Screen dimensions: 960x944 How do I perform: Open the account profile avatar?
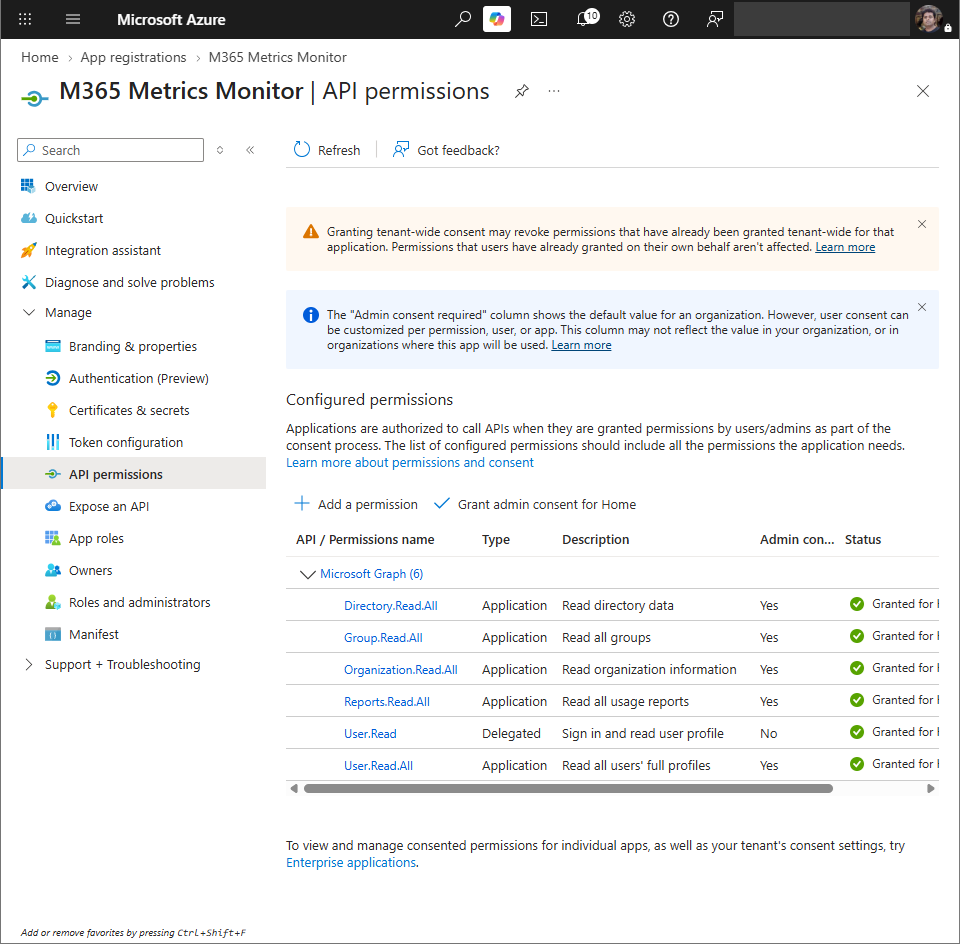tap(930, 18)
